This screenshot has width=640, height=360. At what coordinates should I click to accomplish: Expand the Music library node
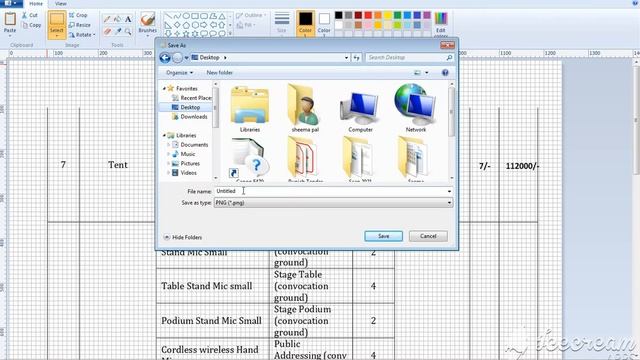(168, 154)
